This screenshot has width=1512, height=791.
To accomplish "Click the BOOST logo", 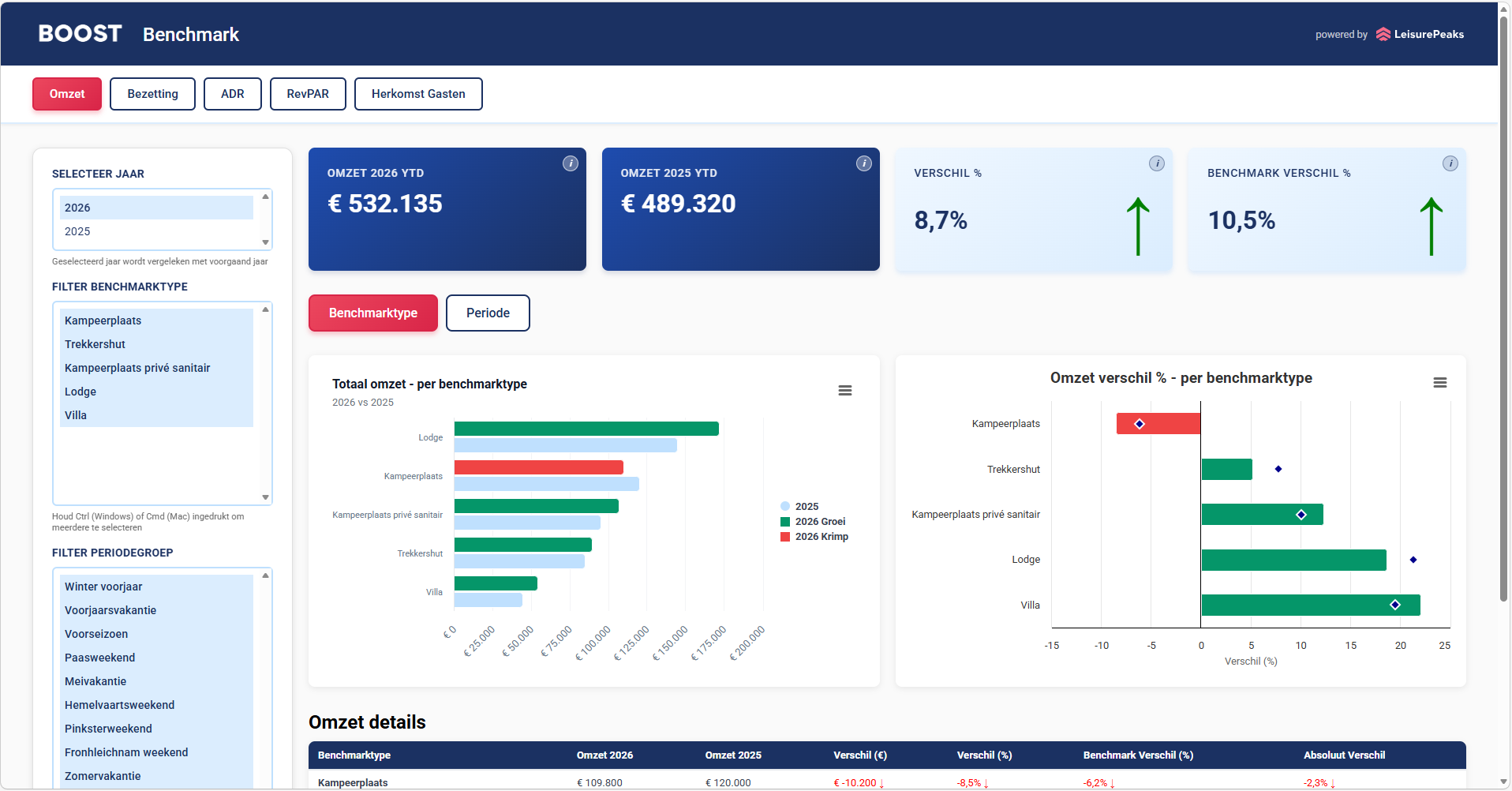I will tap(80, 34).
